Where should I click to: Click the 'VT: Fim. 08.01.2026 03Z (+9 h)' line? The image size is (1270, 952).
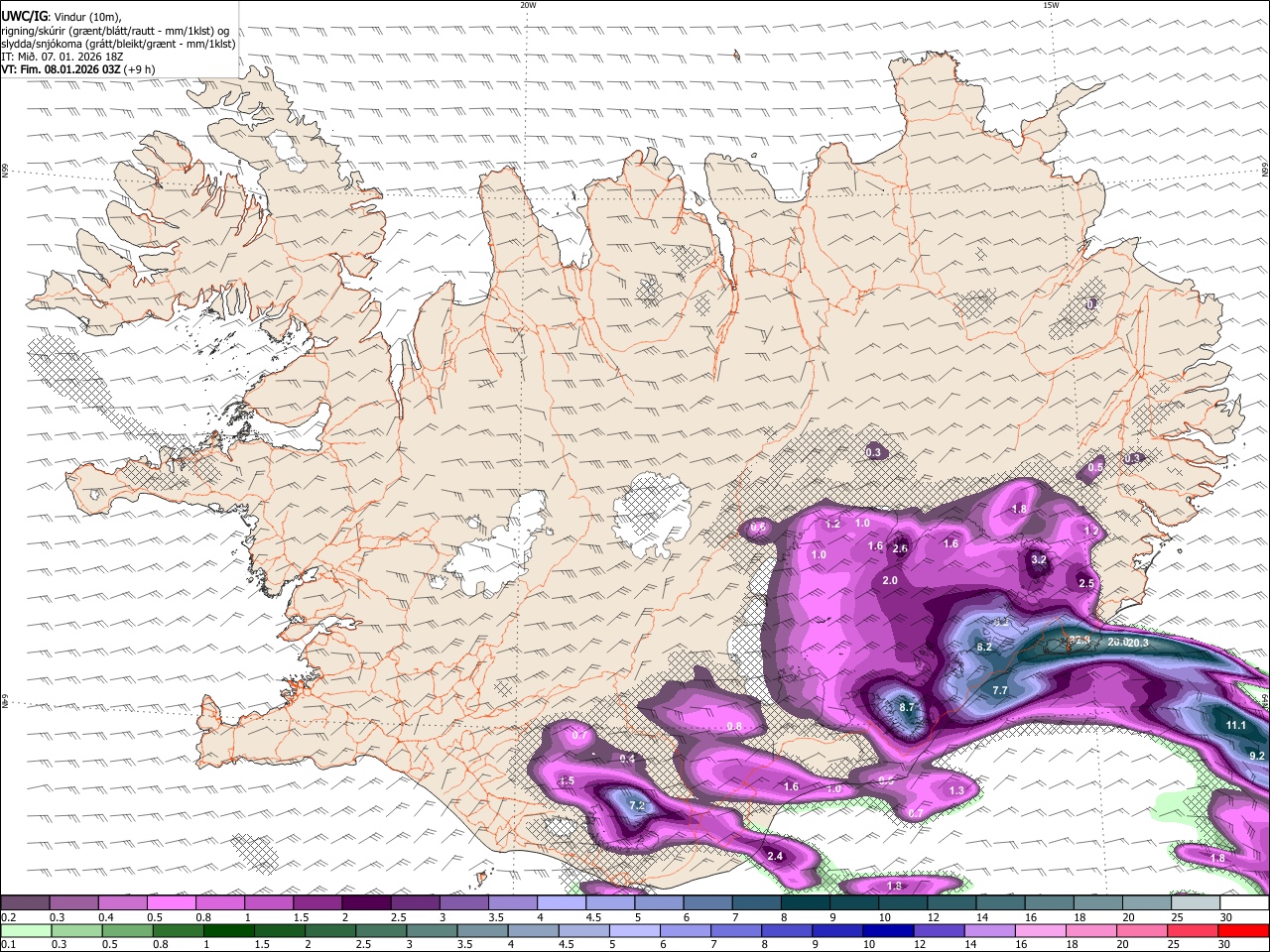click(78, 69)
